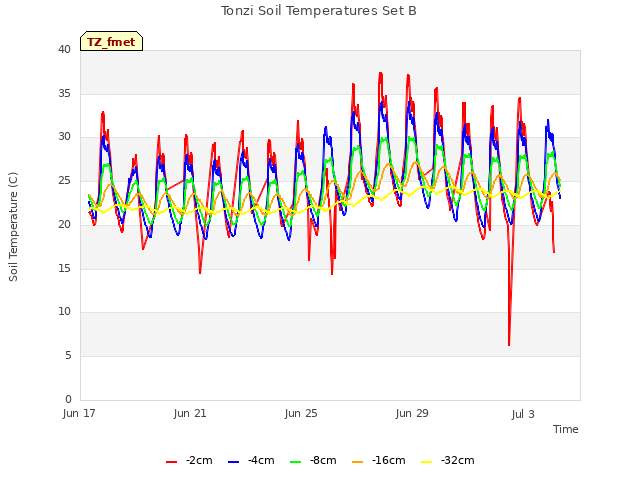Toggle the -4cm series legend entry
This screenshot has width=640, height=480.
click(251, 460)
